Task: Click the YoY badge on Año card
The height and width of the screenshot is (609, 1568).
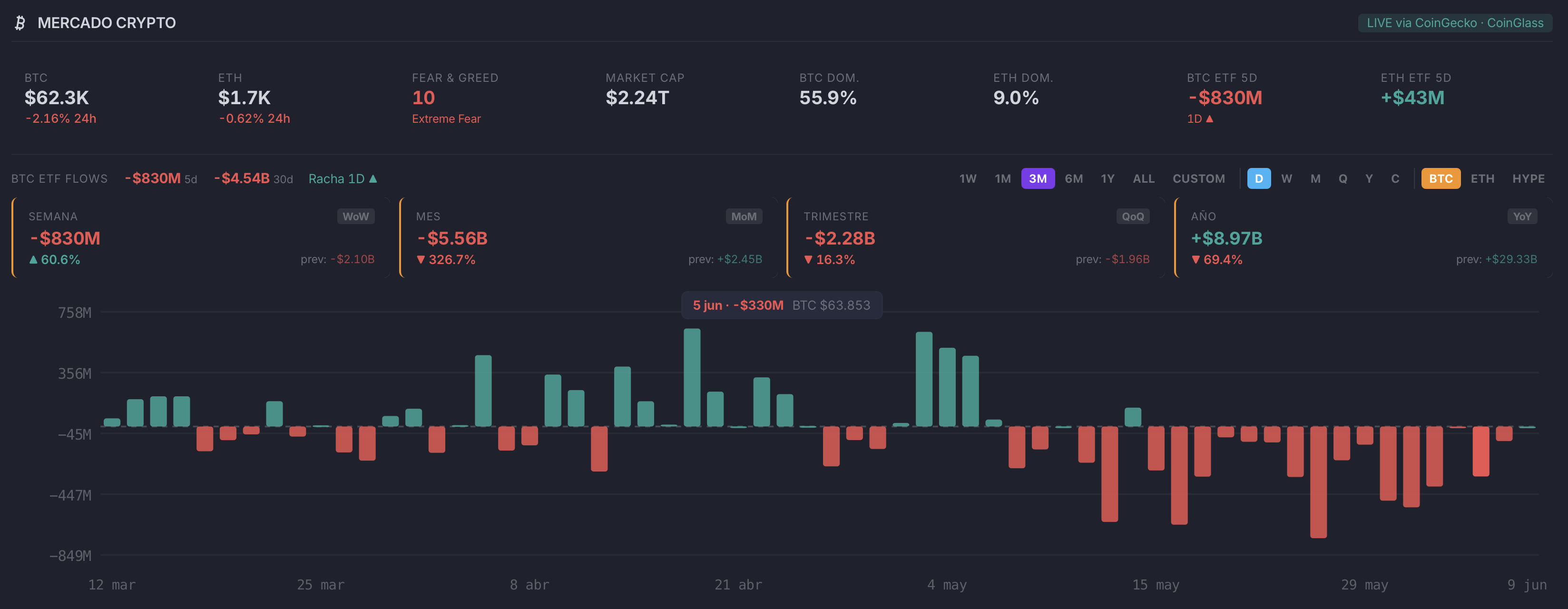Action: point(1522,216)
